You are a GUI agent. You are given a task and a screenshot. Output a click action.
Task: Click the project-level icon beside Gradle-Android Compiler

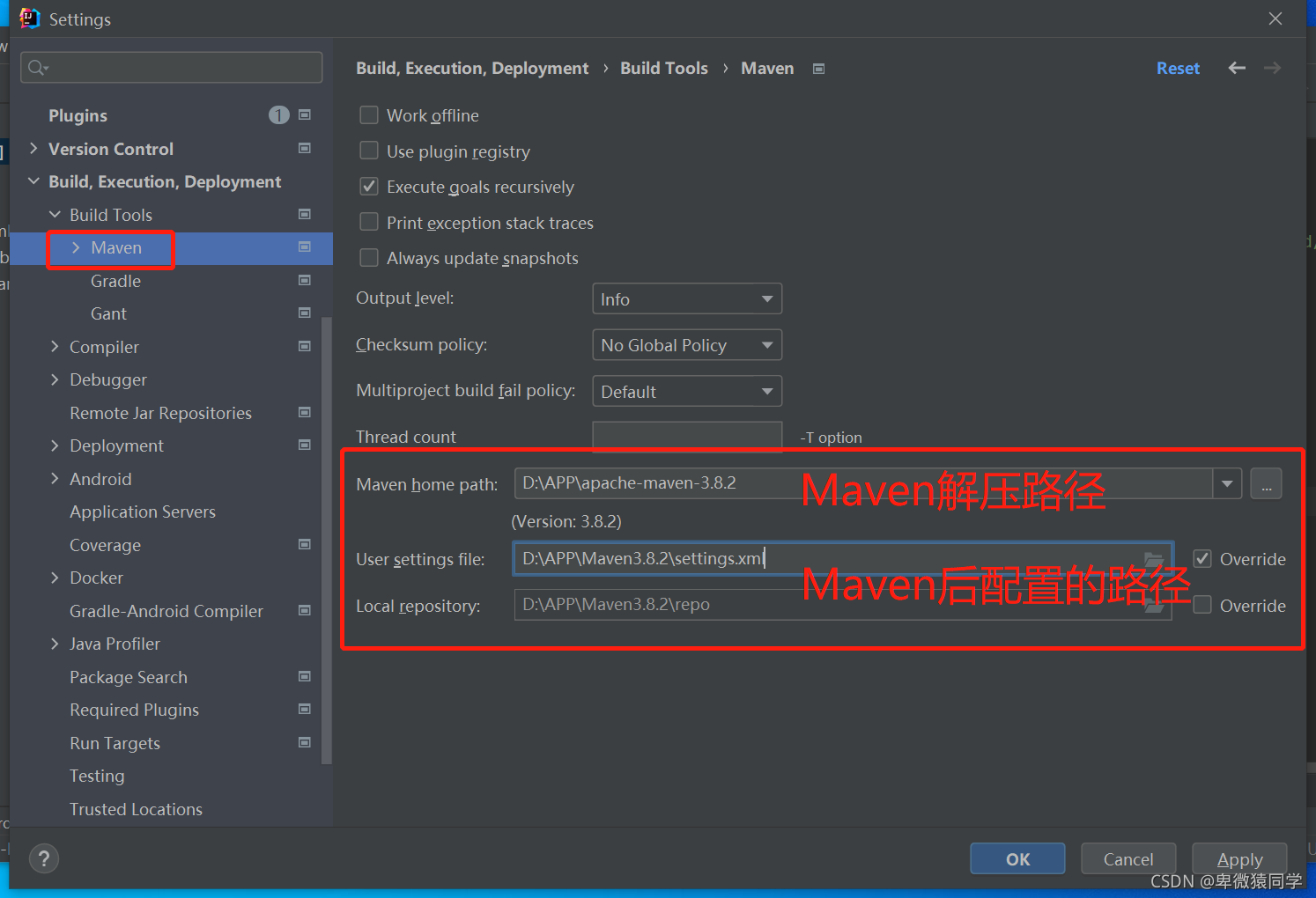coord(305,610)
